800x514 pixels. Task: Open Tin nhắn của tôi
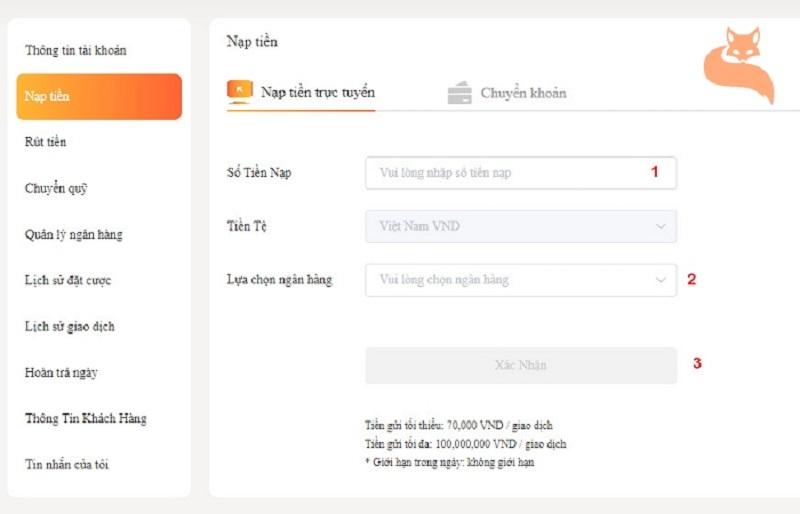click(x=67, y=464)
